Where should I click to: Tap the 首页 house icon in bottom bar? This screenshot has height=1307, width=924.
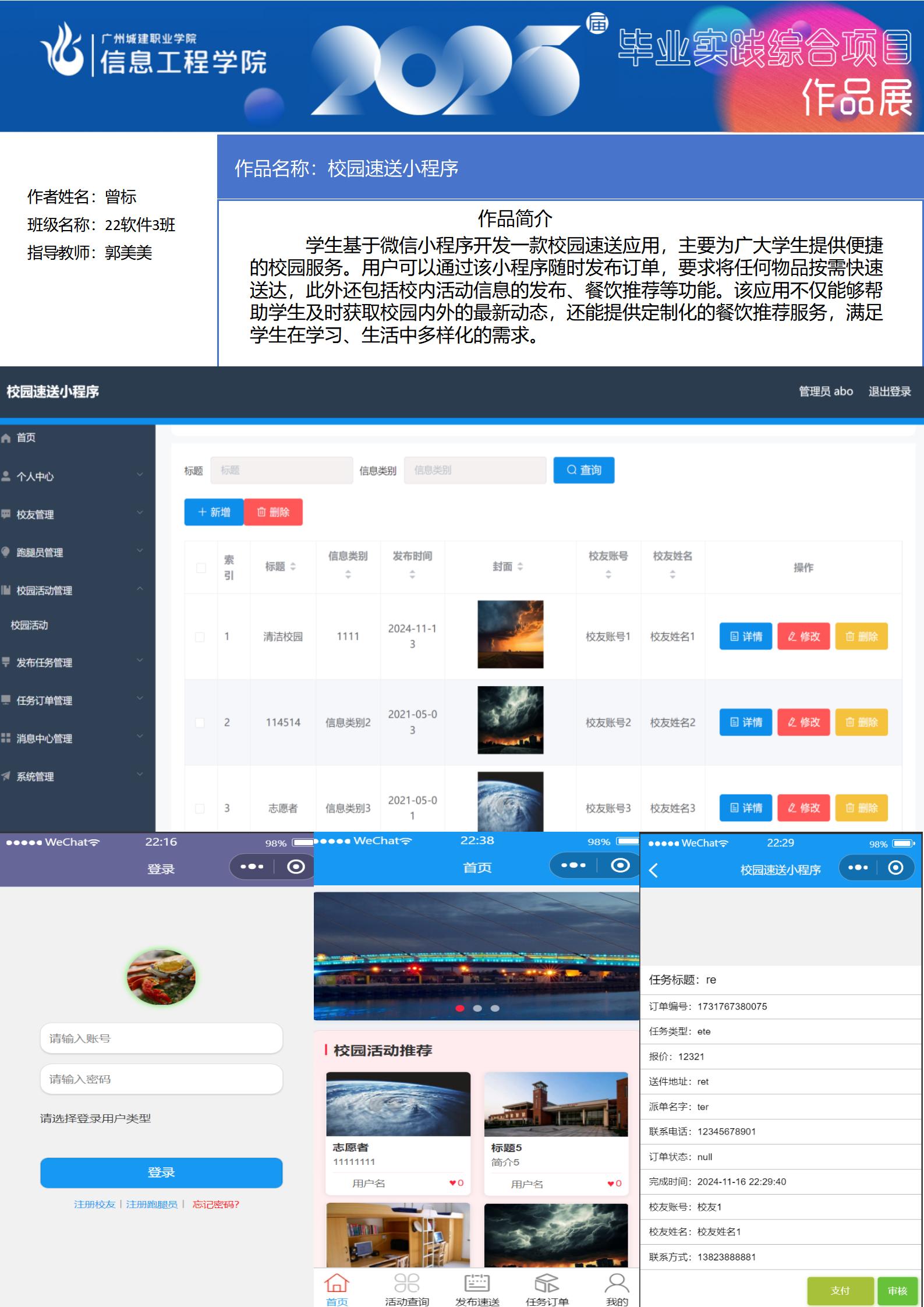pos(337,1283)
